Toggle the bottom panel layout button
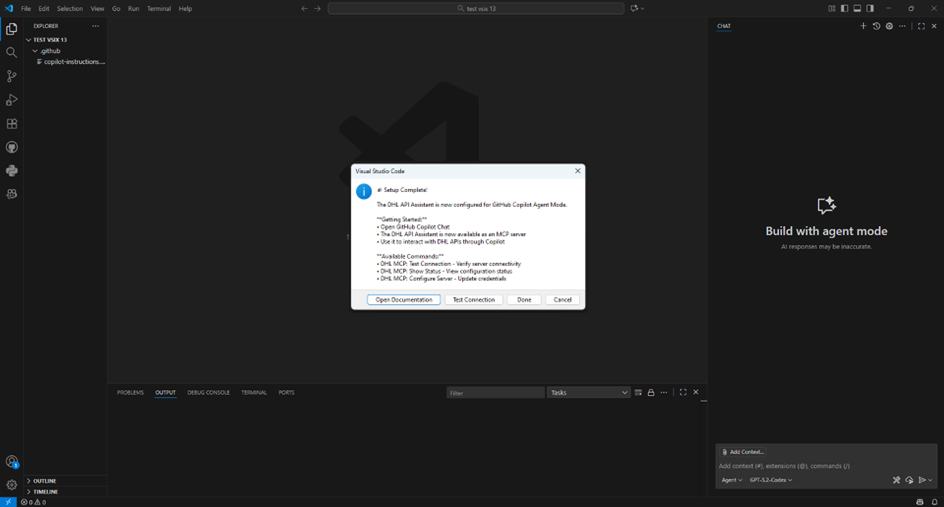Screen dimensions: 944x507 (x=857, y=8)
